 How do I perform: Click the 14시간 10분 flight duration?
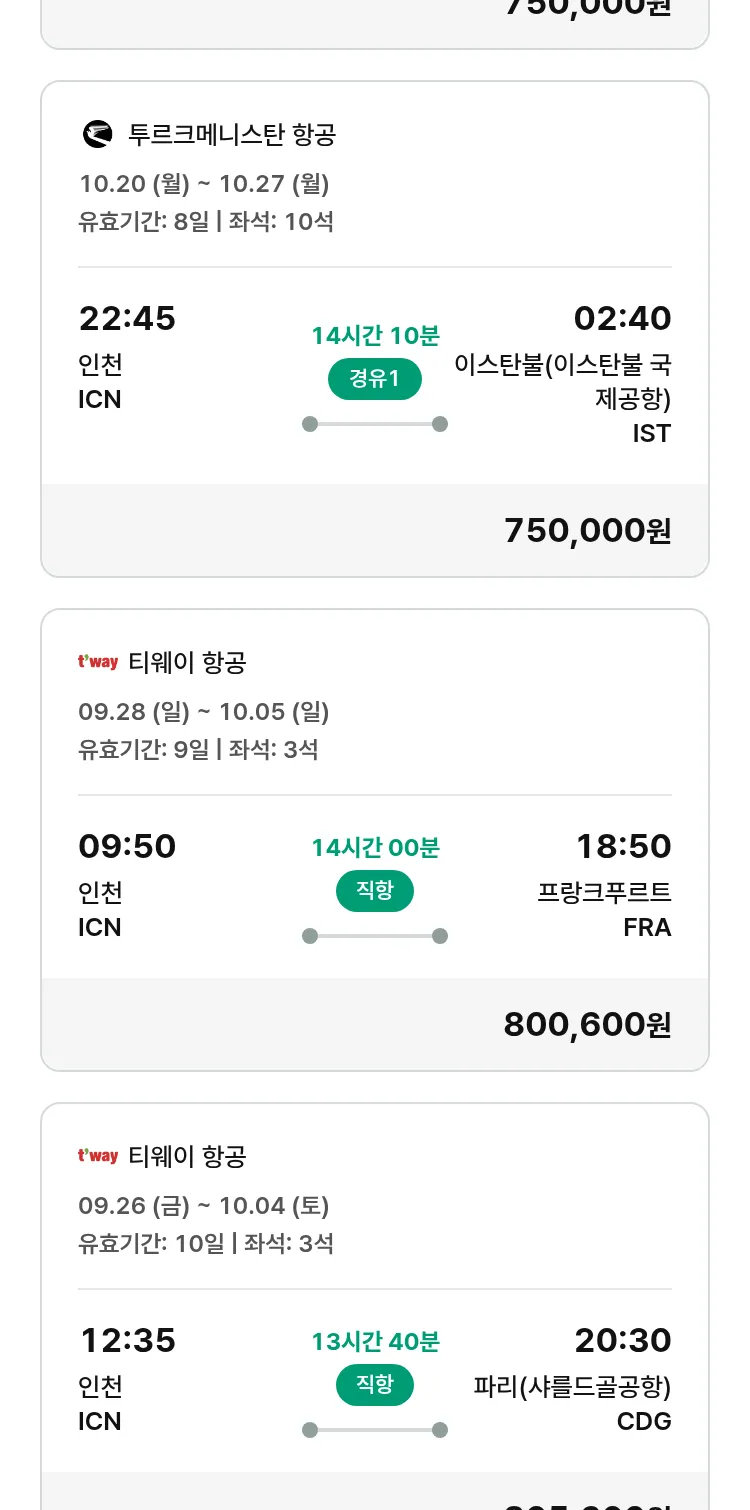tap(375, 335)
